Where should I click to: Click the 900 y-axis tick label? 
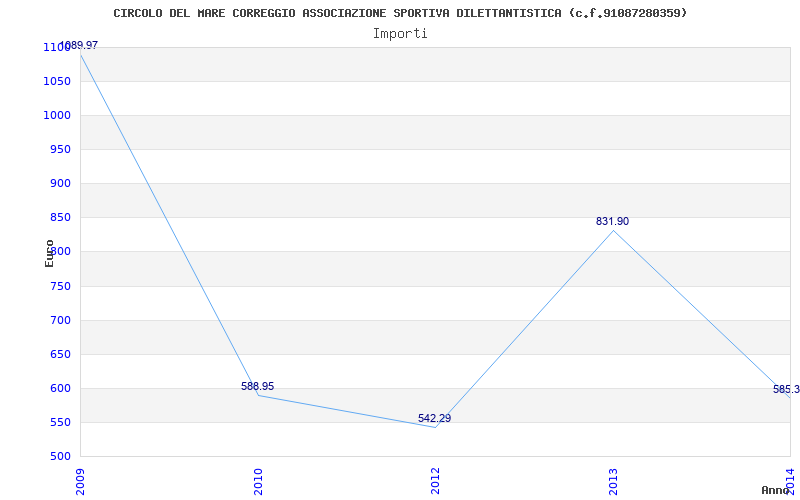coord(60,184)
